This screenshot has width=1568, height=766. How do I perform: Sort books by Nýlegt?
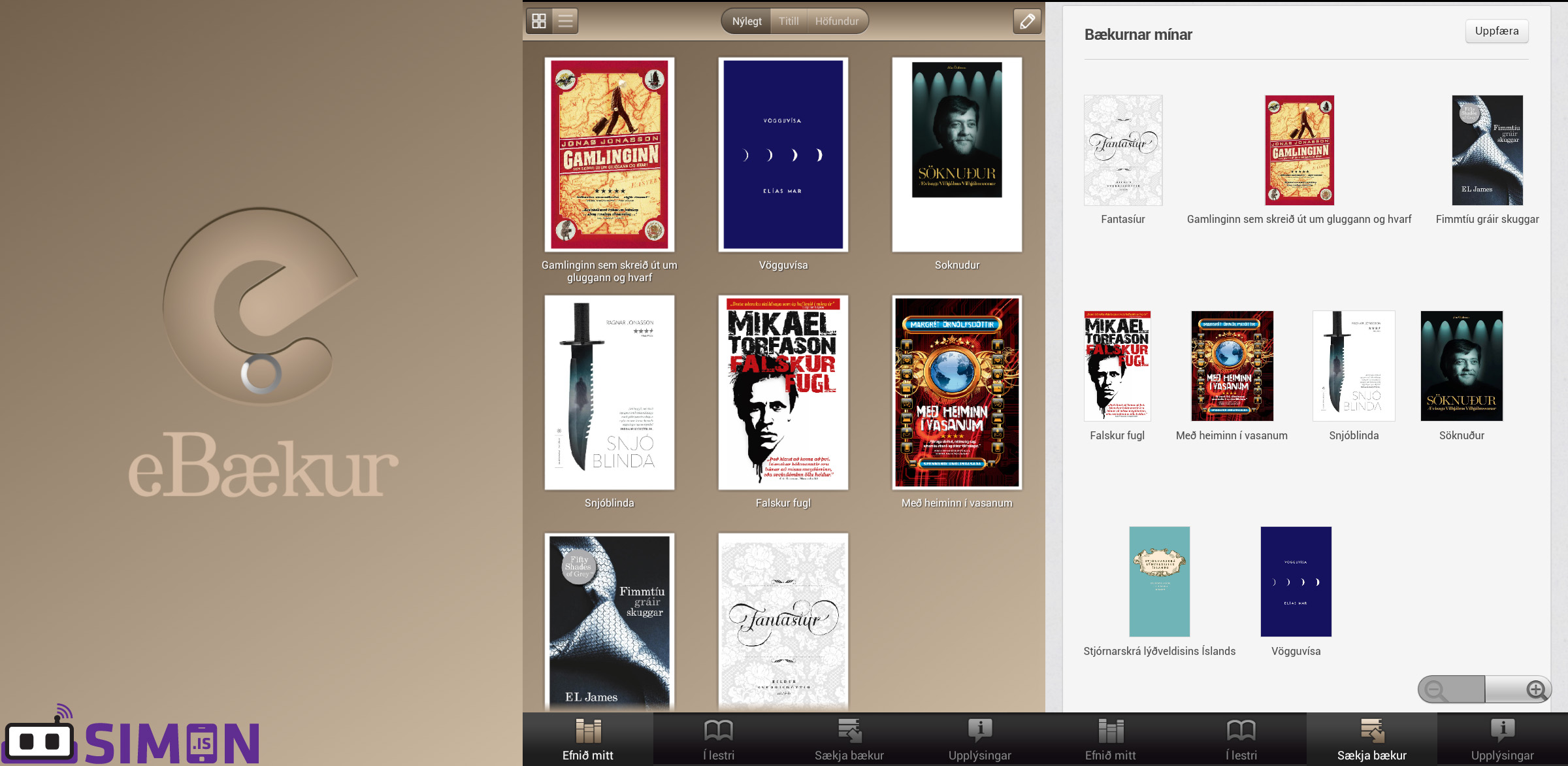point(747,22)
